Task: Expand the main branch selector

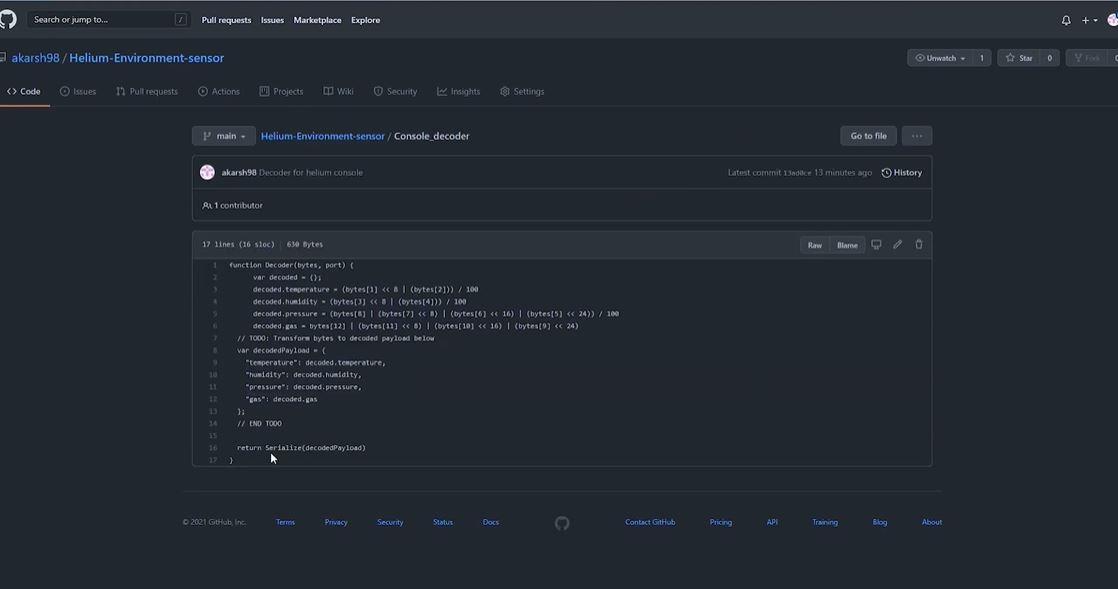Action: (224, 135)
